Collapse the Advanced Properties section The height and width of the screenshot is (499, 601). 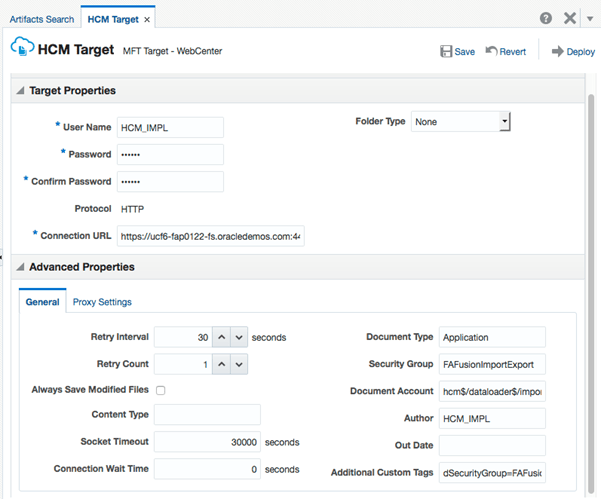pyautogui.click(x=20, y=268)
